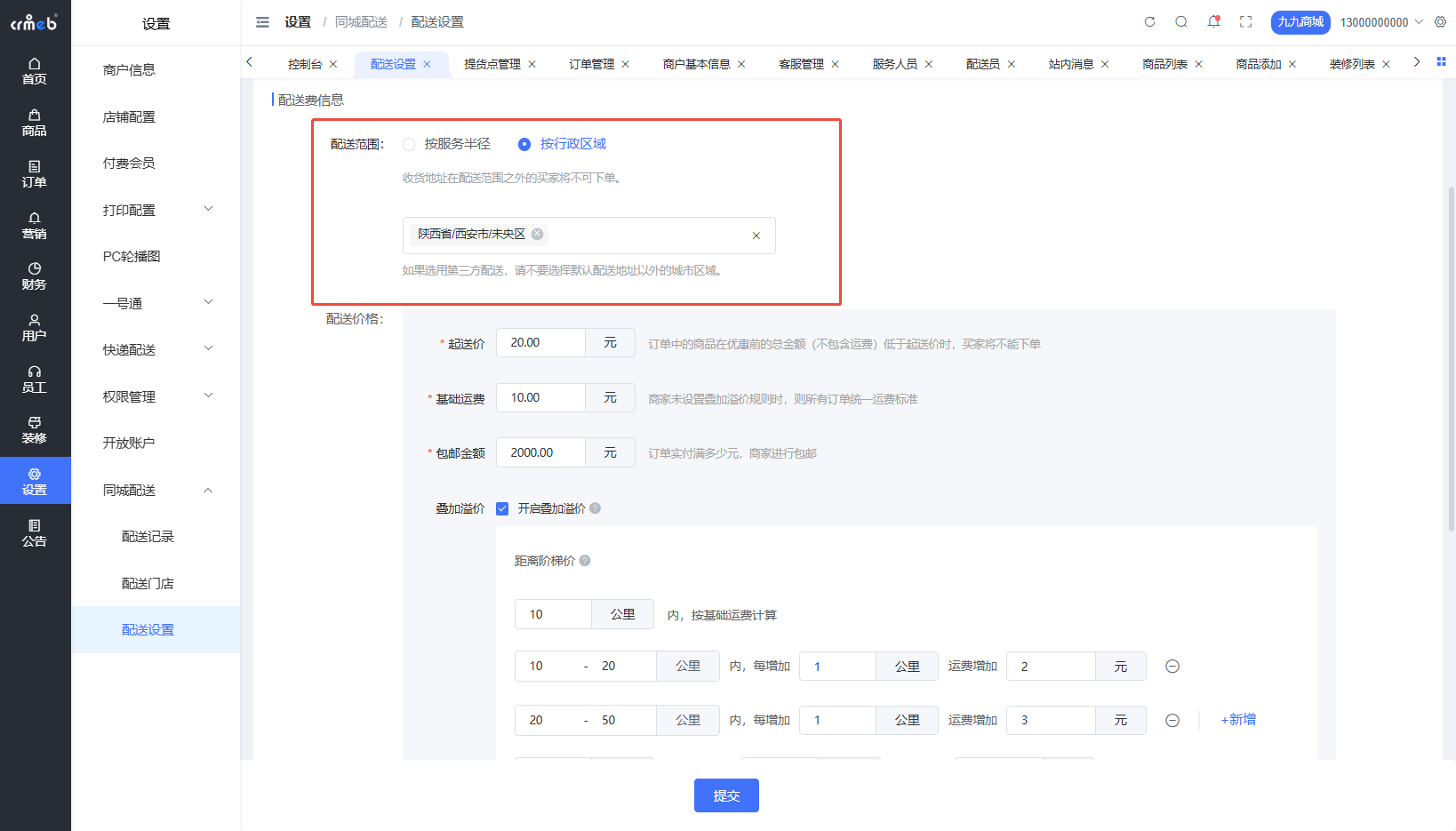
Task: Open the settings gear in header
Action: tap(1440, 22)
